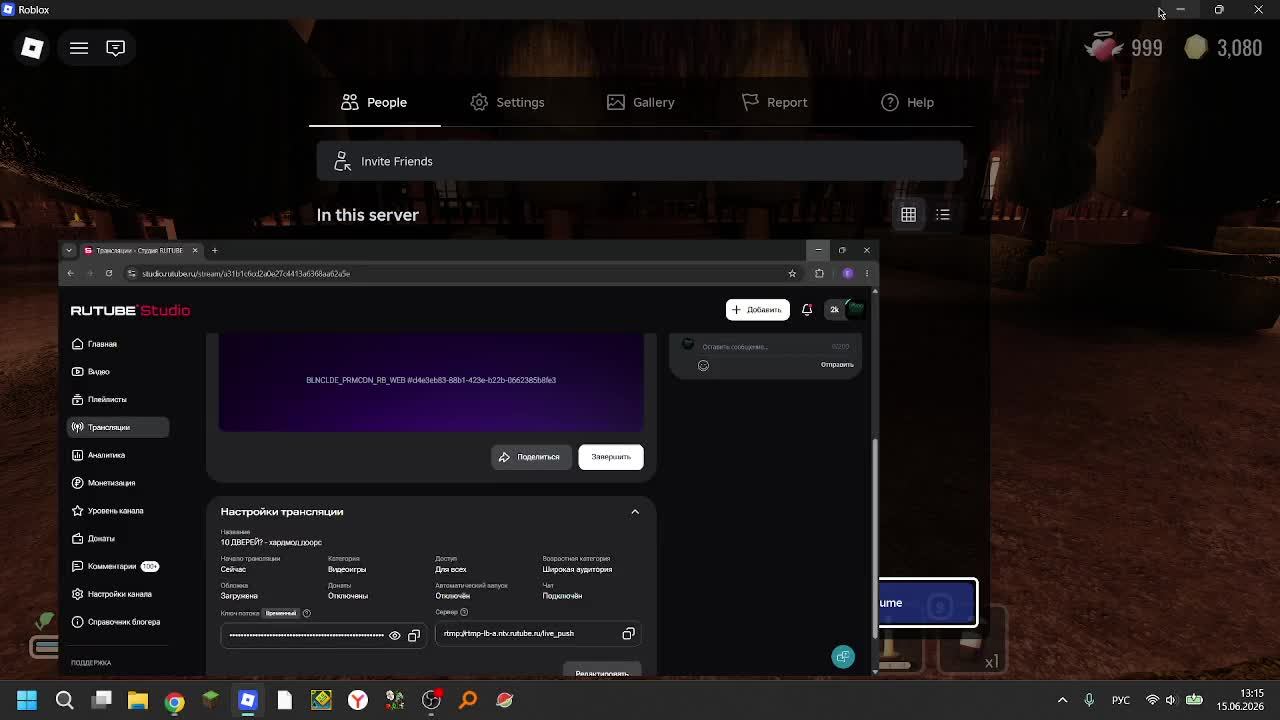Copy the rtmp server URL
1280x720 pixels.
628,634
